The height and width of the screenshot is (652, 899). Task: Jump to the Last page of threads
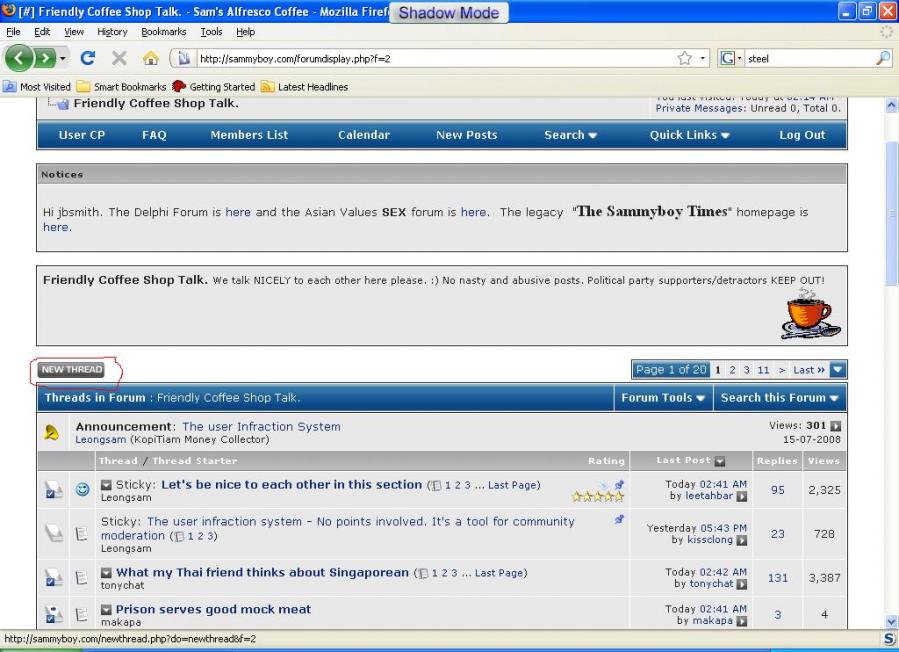pyautogui.click(x=809, y=370)
